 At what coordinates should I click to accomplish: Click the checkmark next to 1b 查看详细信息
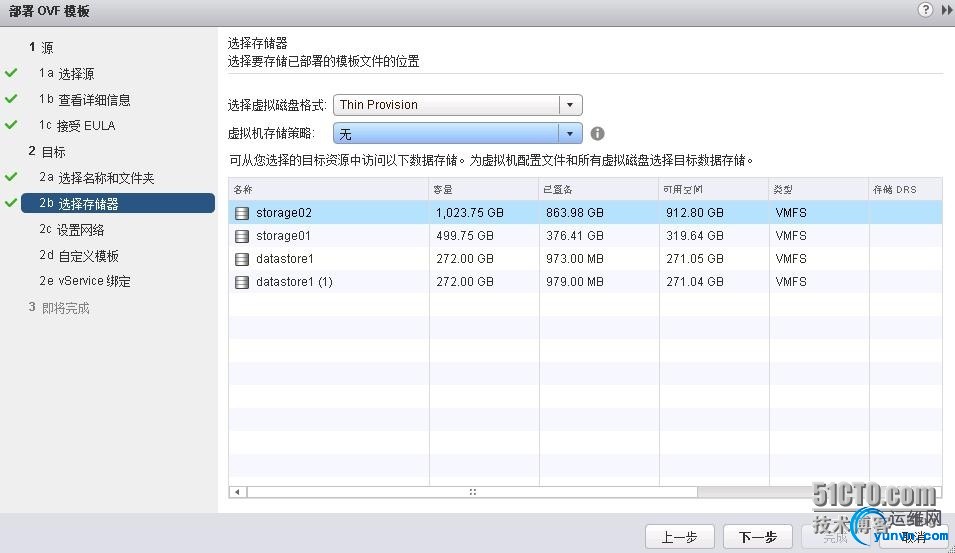(x=11, y=99)
